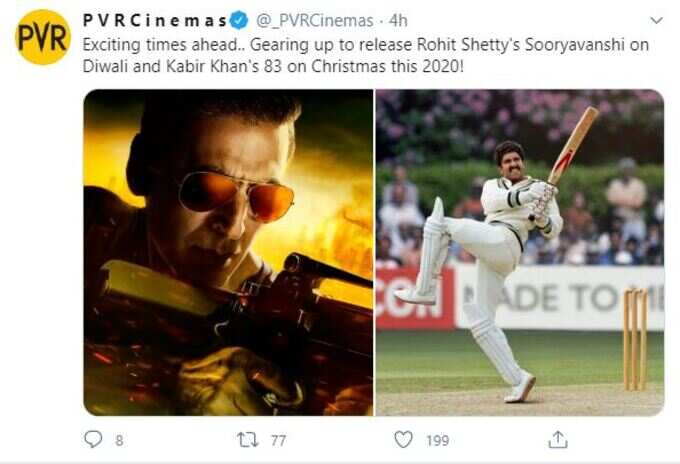The height and width of the screenshot is (464, 680).
Task: Share the tweet with upload icon
Action: tap(558, 439)
